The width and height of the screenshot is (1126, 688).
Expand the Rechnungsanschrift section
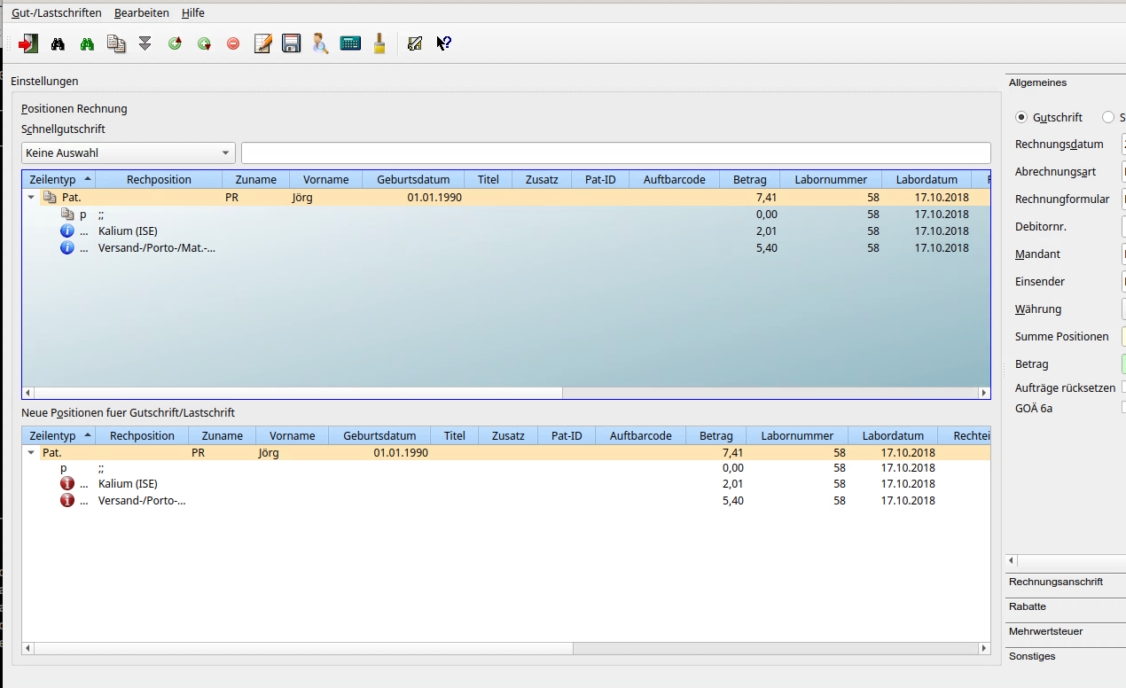(x=1056, y=582)
